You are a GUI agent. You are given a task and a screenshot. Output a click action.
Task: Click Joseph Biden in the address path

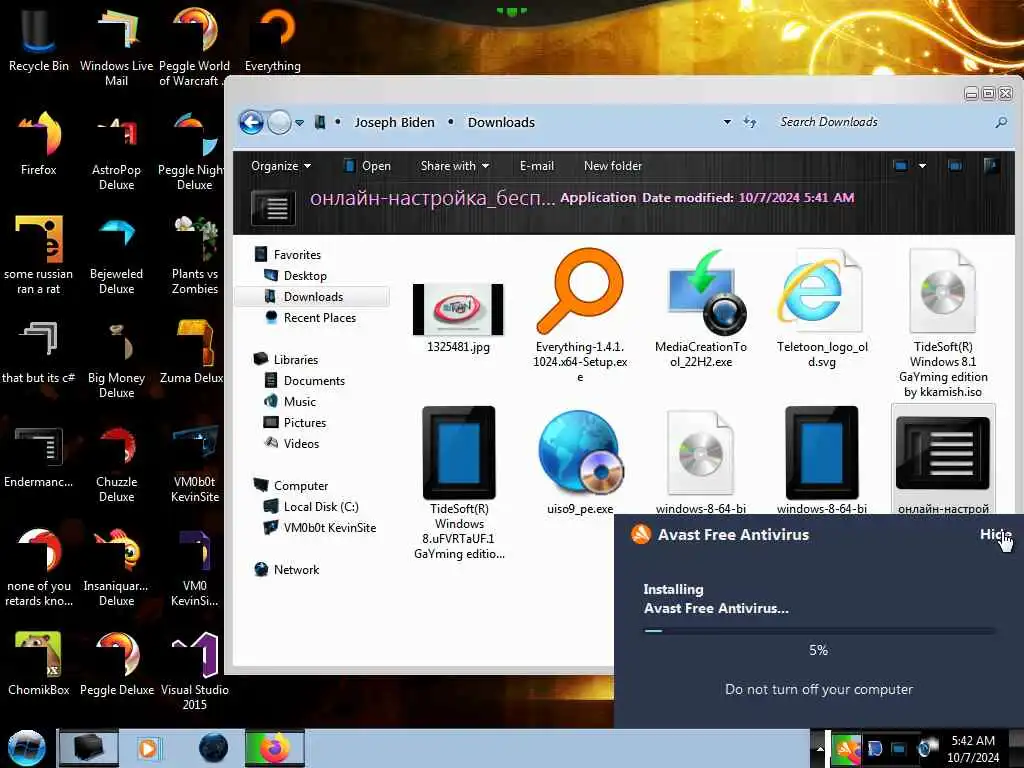(394, 122)
